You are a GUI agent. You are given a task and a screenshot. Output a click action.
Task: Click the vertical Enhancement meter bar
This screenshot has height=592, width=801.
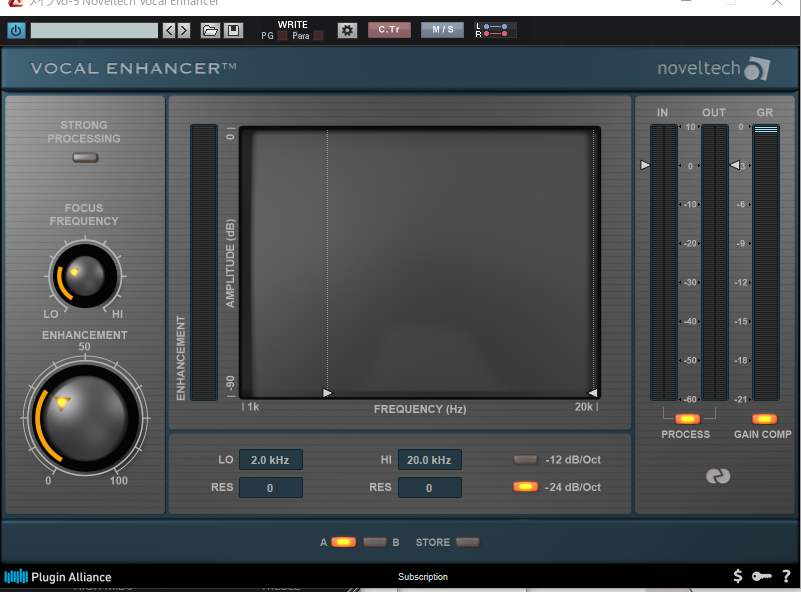(204, 262)
